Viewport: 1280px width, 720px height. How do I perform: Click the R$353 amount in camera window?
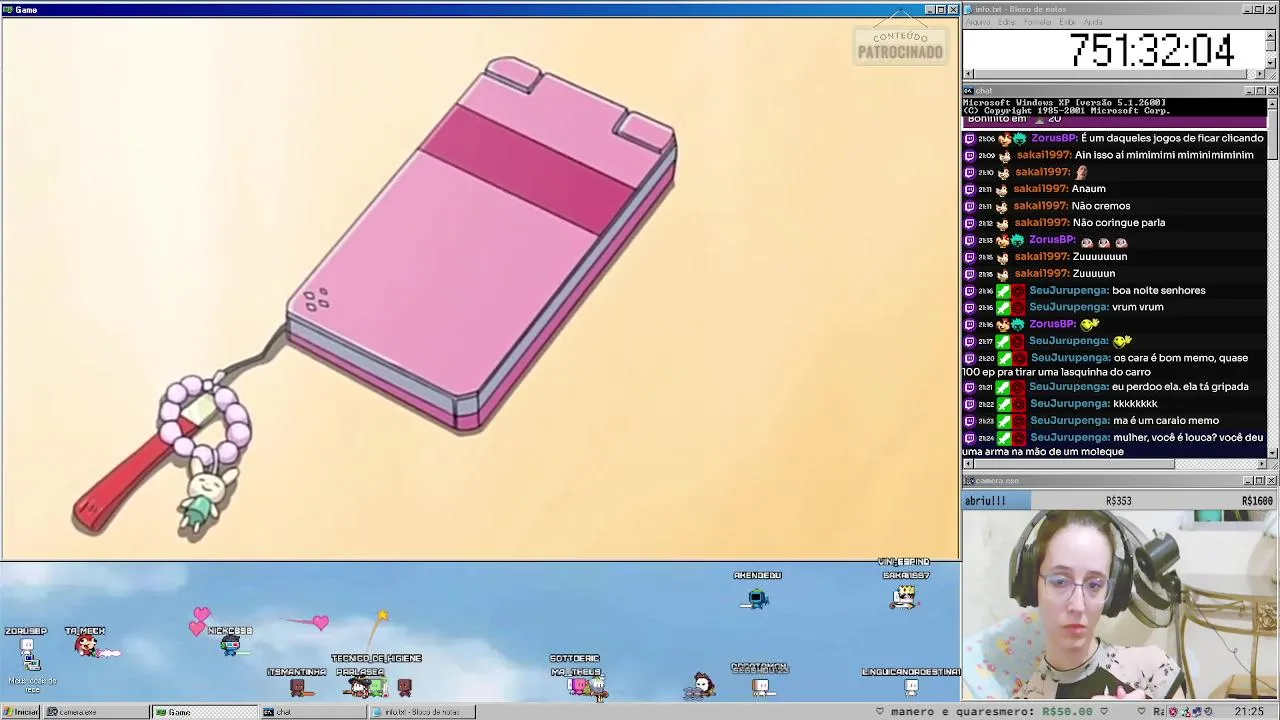click(x=1118, y=501)
